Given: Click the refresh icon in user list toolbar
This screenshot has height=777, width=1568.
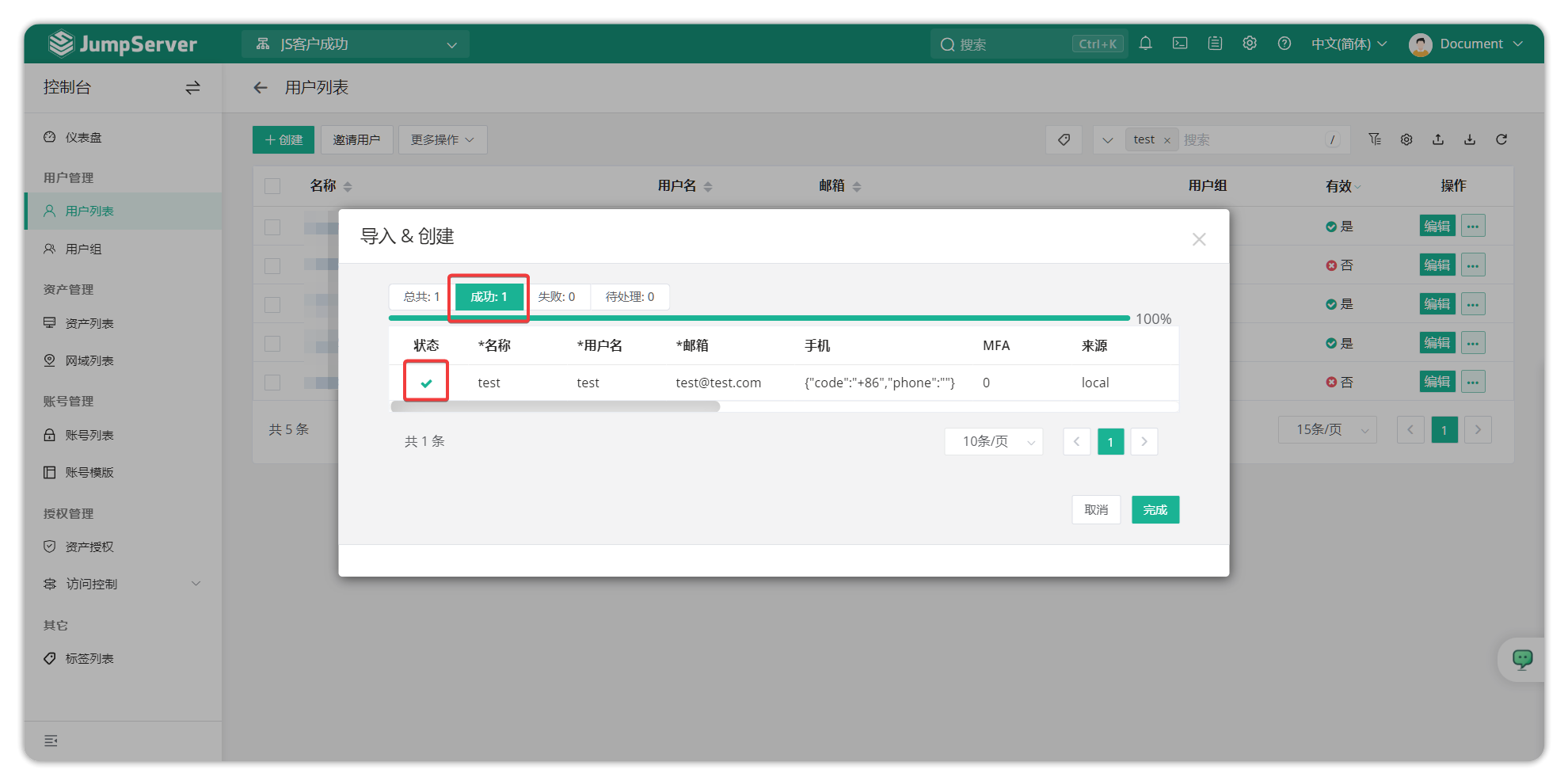Looking at the screenshot, I should pos(1501,139).
